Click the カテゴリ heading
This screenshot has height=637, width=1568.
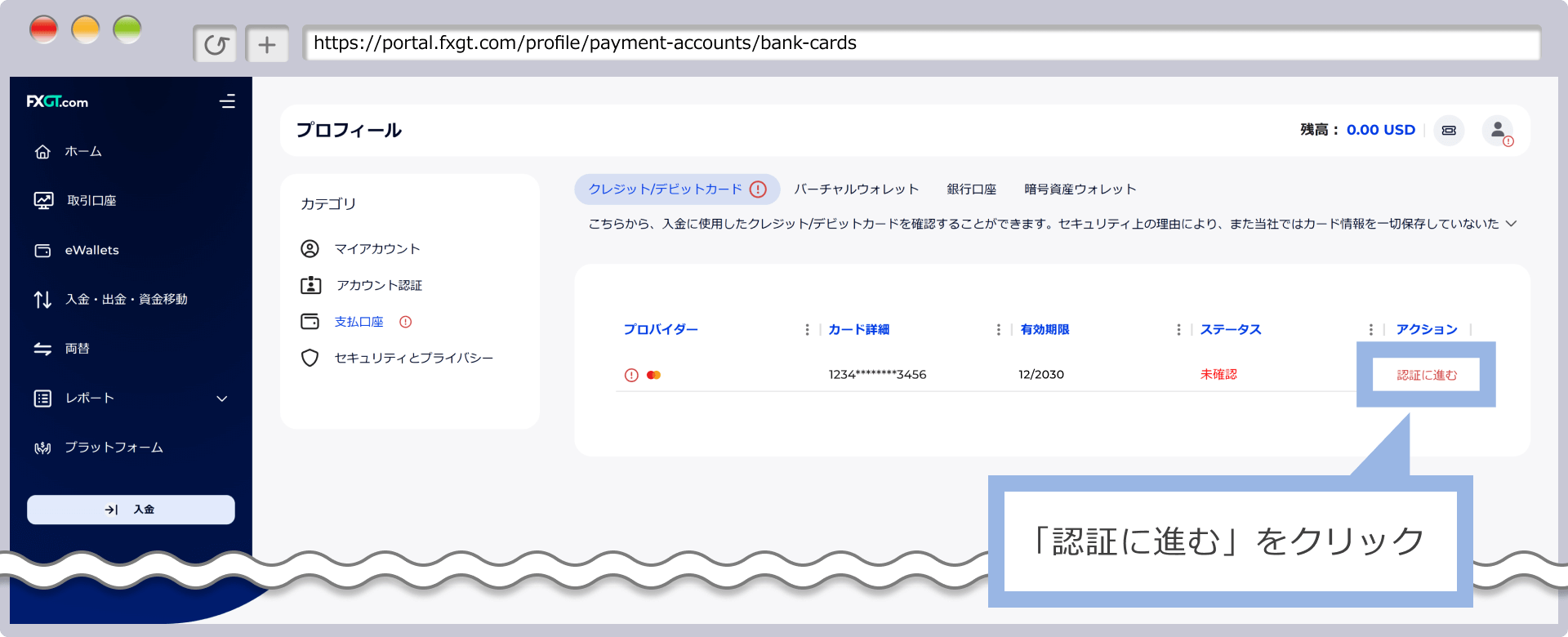(328, 204)
